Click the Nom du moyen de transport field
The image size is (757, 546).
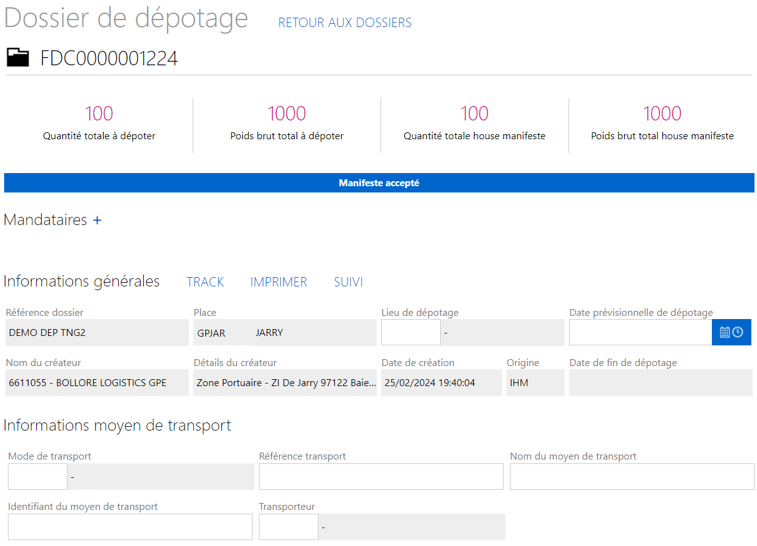pyautogui.click(x=632, y=476)
